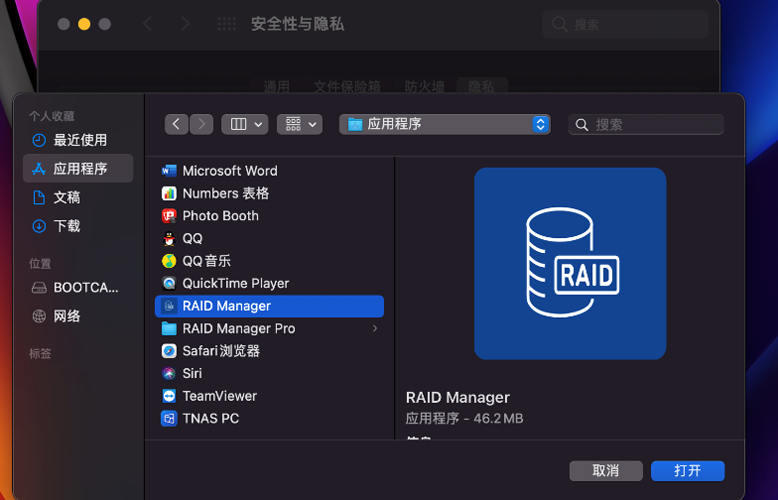
Task: Click forward chevron in 安全性与隐私 window
Action: point(186,24)
